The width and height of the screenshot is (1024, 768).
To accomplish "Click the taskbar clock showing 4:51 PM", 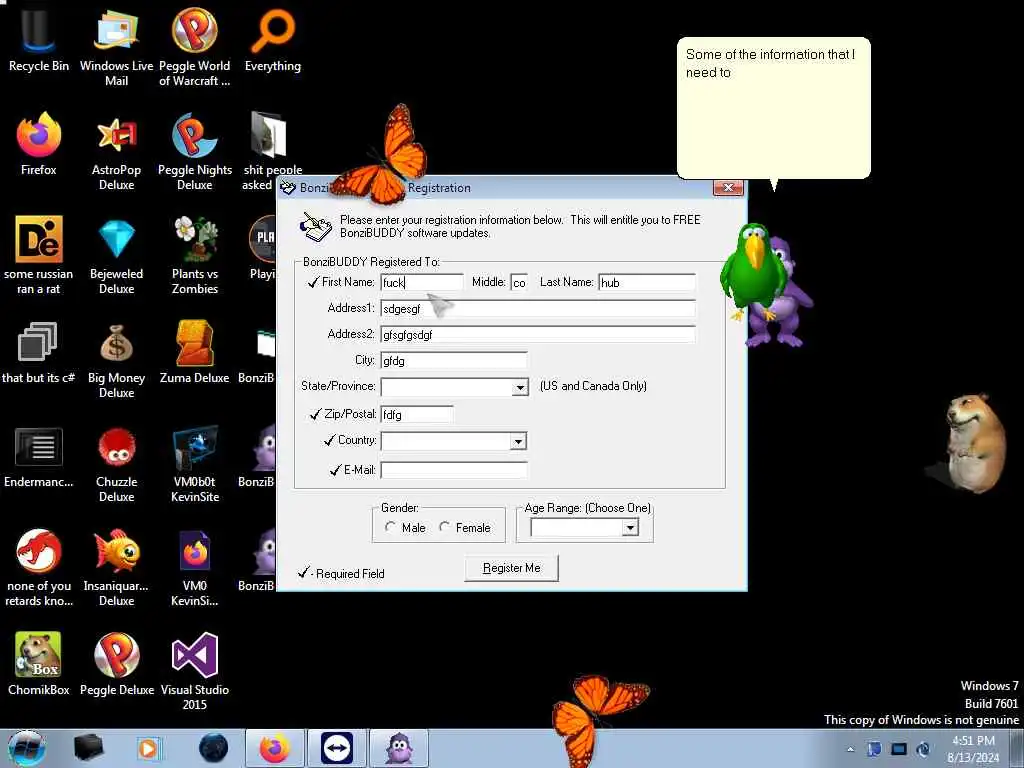I will click(x=973, y=749).
